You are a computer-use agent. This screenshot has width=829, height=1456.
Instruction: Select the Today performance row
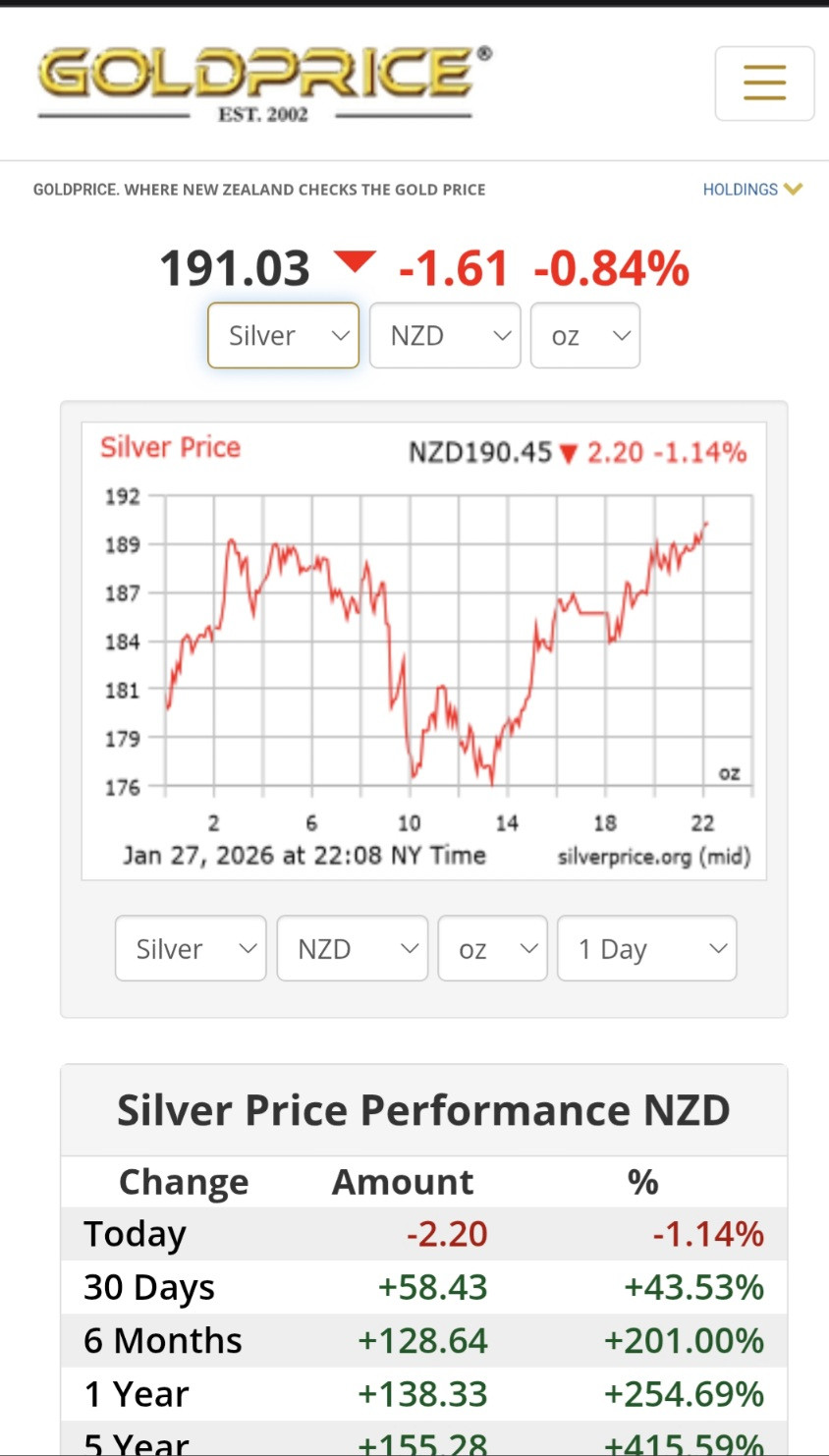[x=424, y=1234]
